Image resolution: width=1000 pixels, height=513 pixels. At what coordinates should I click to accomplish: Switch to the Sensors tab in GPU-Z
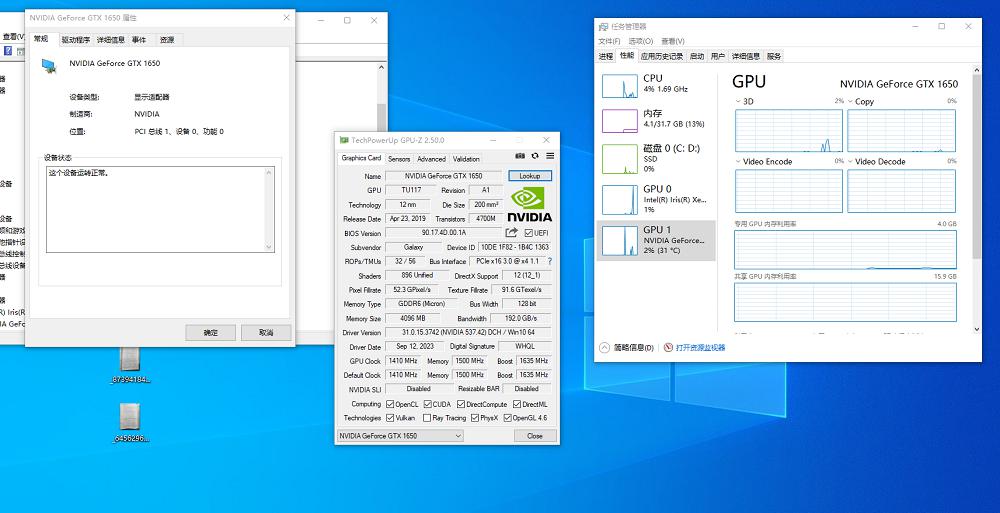398,159
